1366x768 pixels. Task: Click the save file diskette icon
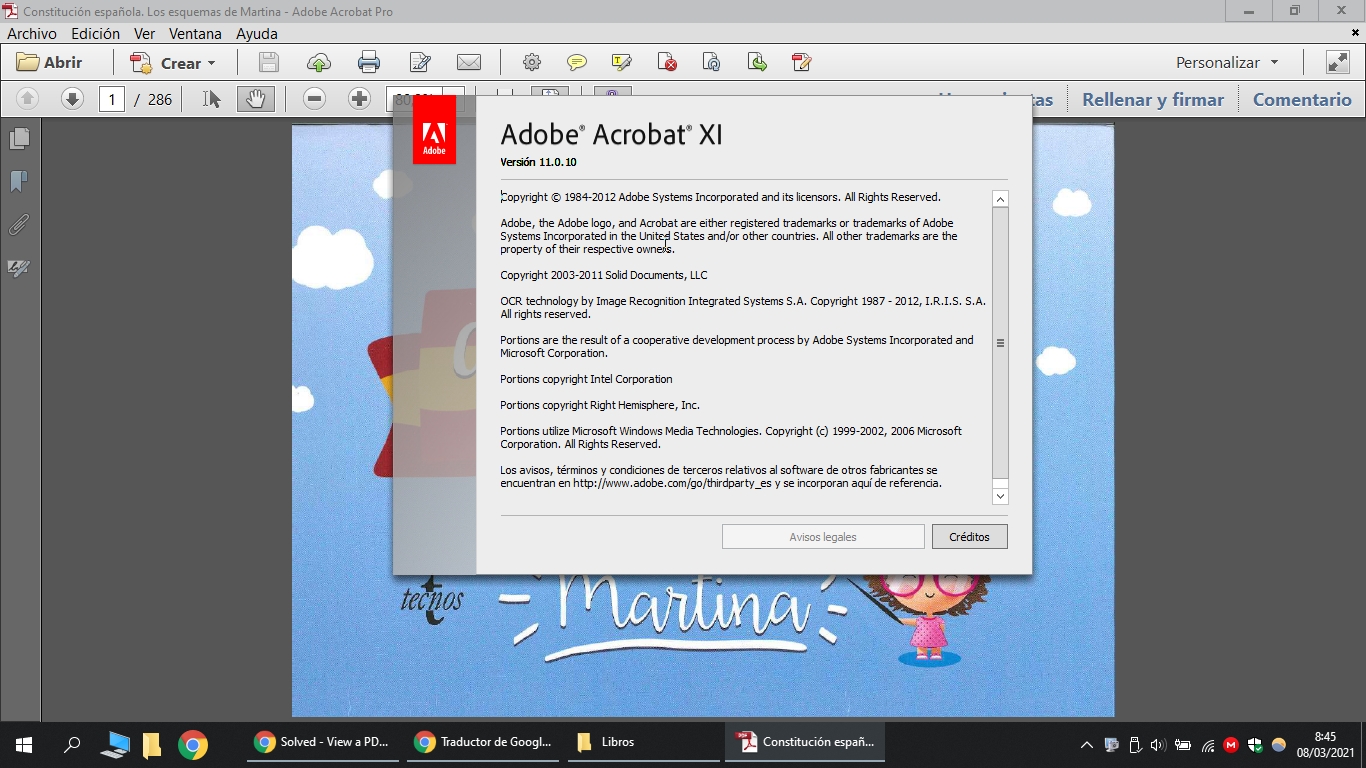269,63
